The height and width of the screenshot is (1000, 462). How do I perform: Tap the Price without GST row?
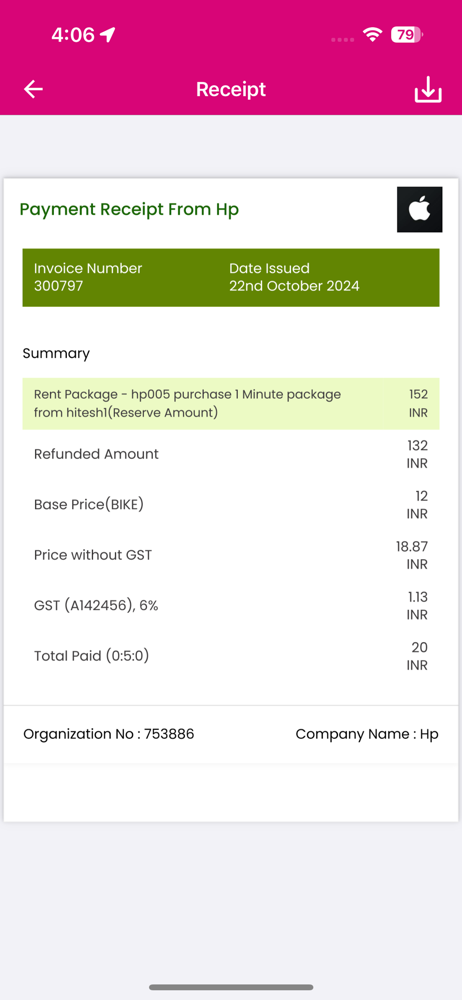click(x=231, y=555)
